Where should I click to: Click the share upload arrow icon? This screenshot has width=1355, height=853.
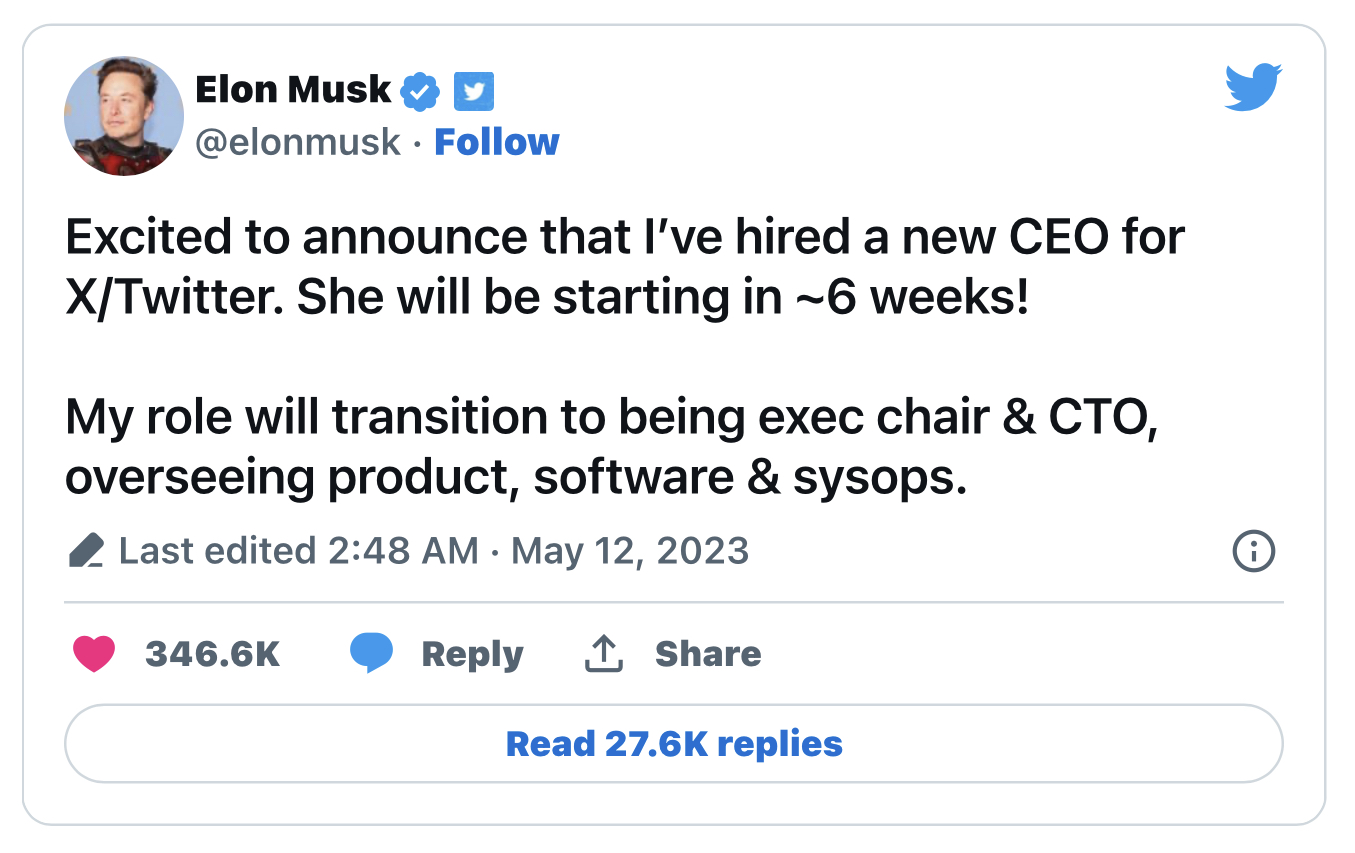coord(603,654)
